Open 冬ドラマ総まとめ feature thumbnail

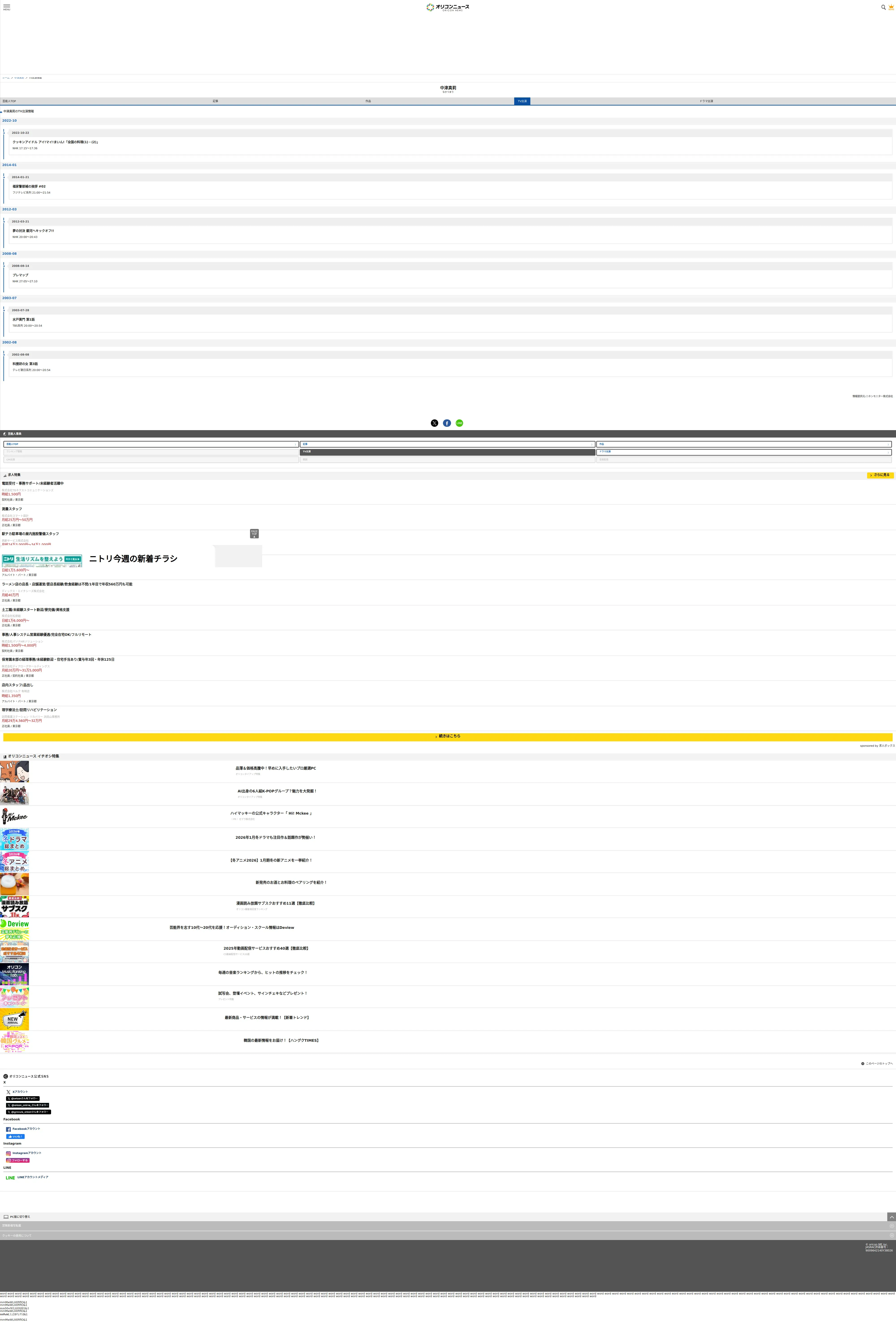pyautogui.click(x=14, y=839)
